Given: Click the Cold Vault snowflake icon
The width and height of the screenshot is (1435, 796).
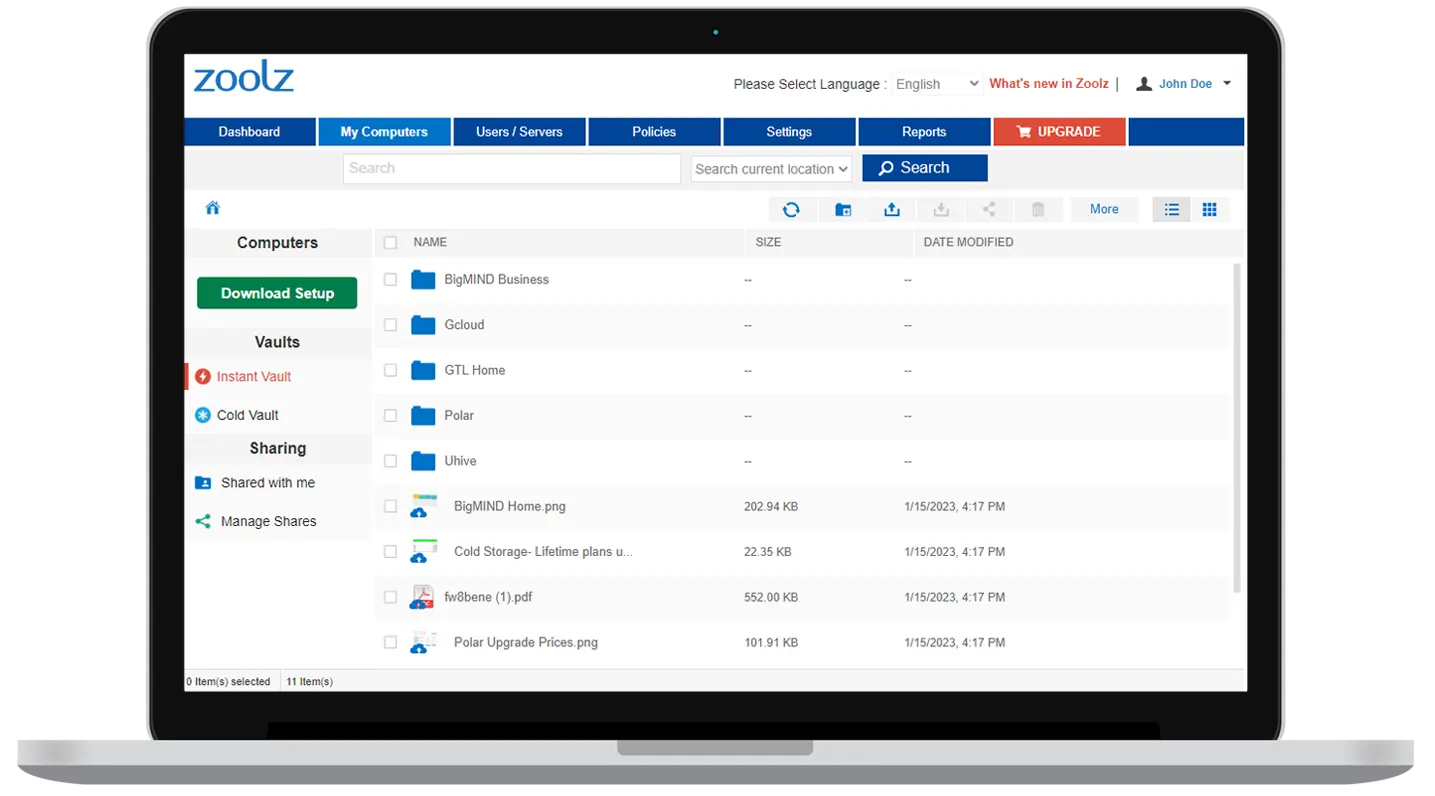Looking at the screenshot, I should [x=203, y=415].
